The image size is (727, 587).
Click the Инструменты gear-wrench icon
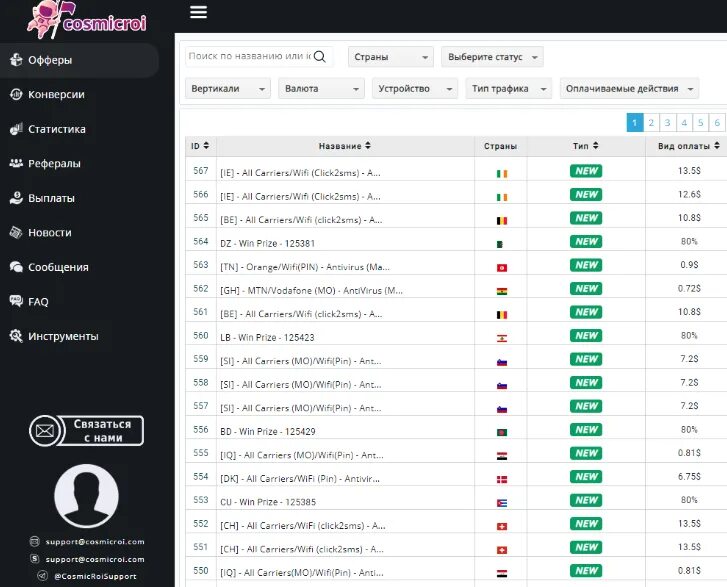(16, 336)
